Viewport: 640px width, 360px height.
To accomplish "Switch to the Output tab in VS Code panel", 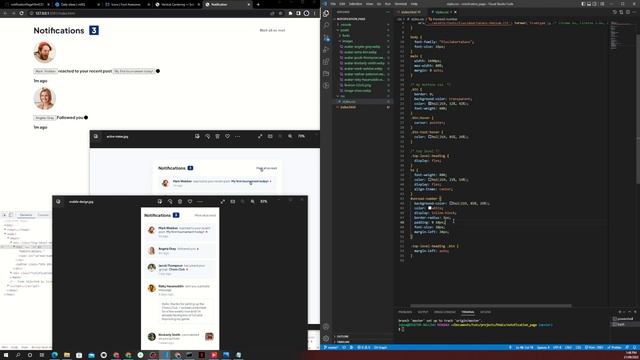I will [x=423, y=312].
